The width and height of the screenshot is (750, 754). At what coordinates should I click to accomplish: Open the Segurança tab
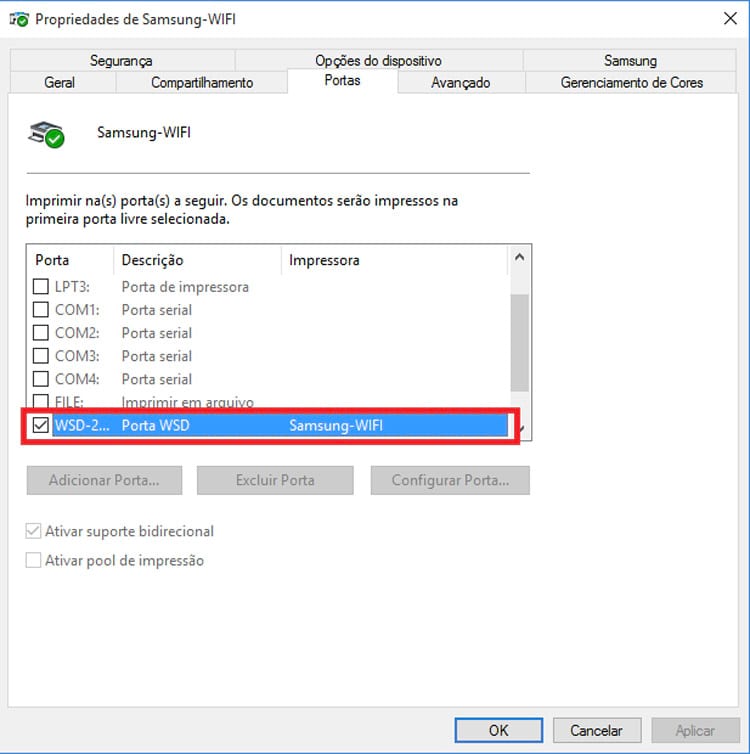point(121,61)
